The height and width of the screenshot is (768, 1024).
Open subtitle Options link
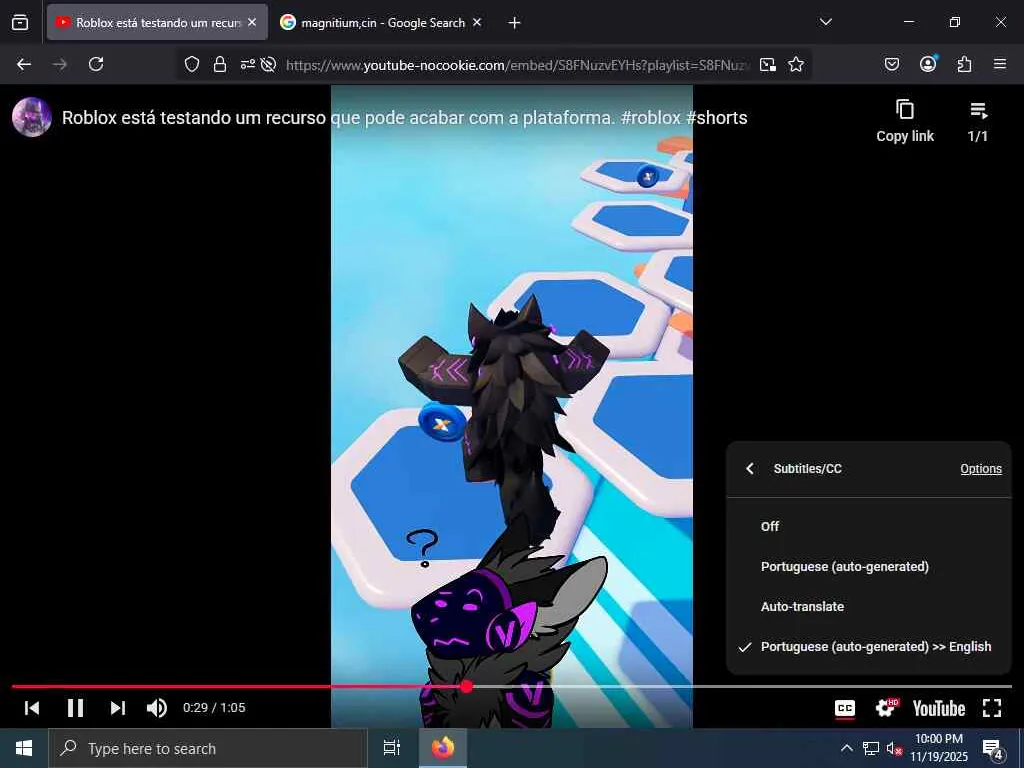(x=981, y=468)
